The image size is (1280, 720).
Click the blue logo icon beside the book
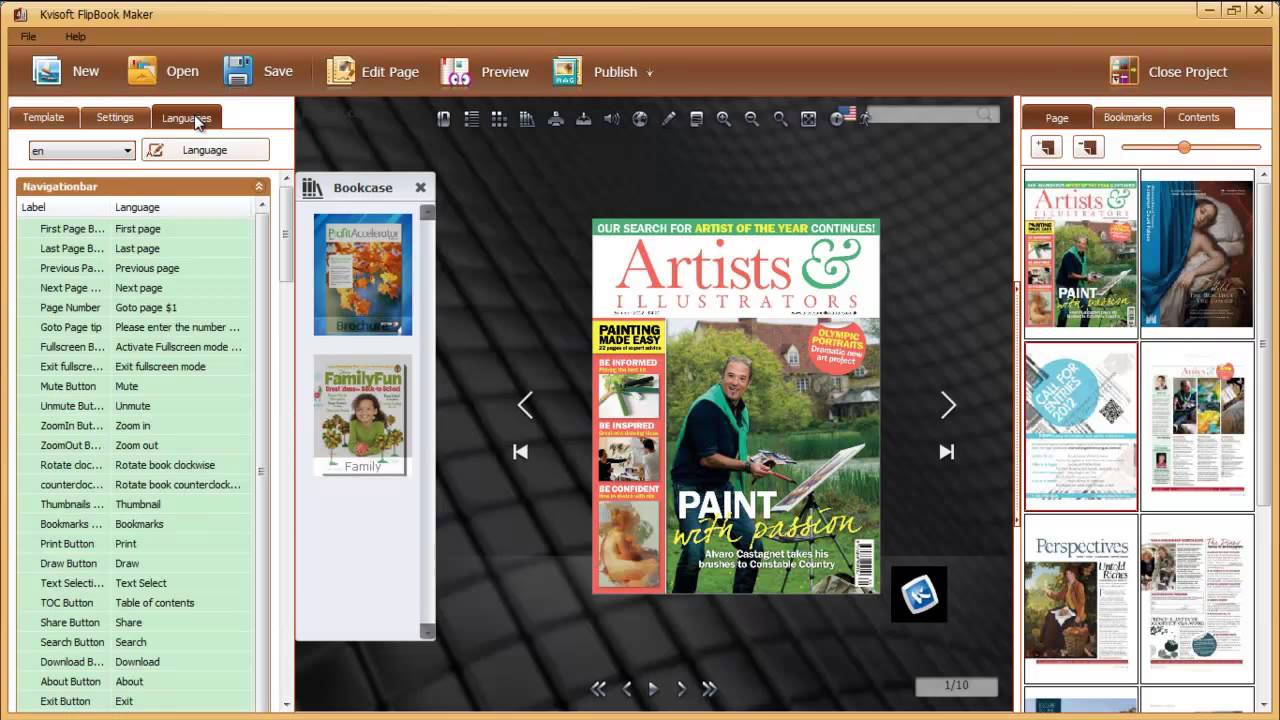[x=919, y=595]
